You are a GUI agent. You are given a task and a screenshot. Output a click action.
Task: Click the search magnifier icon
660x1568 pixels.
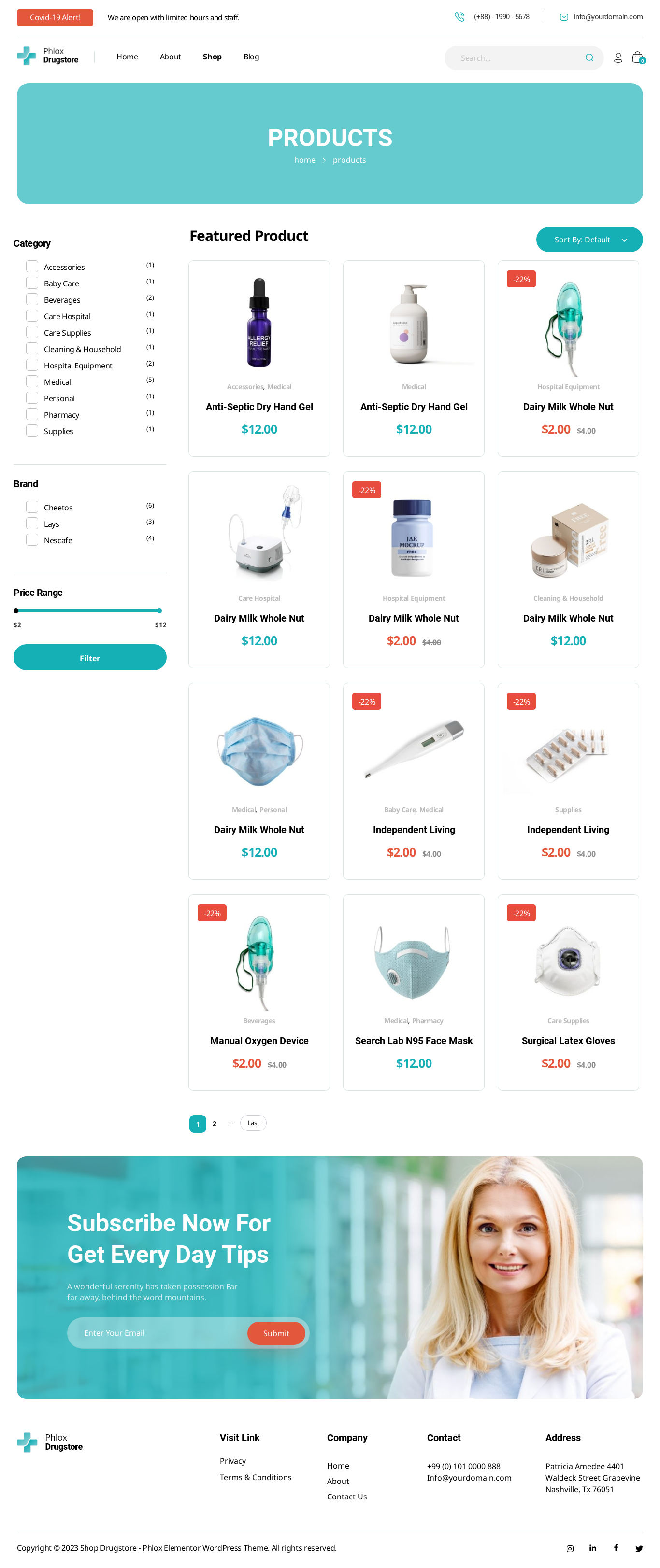(589, 58)
